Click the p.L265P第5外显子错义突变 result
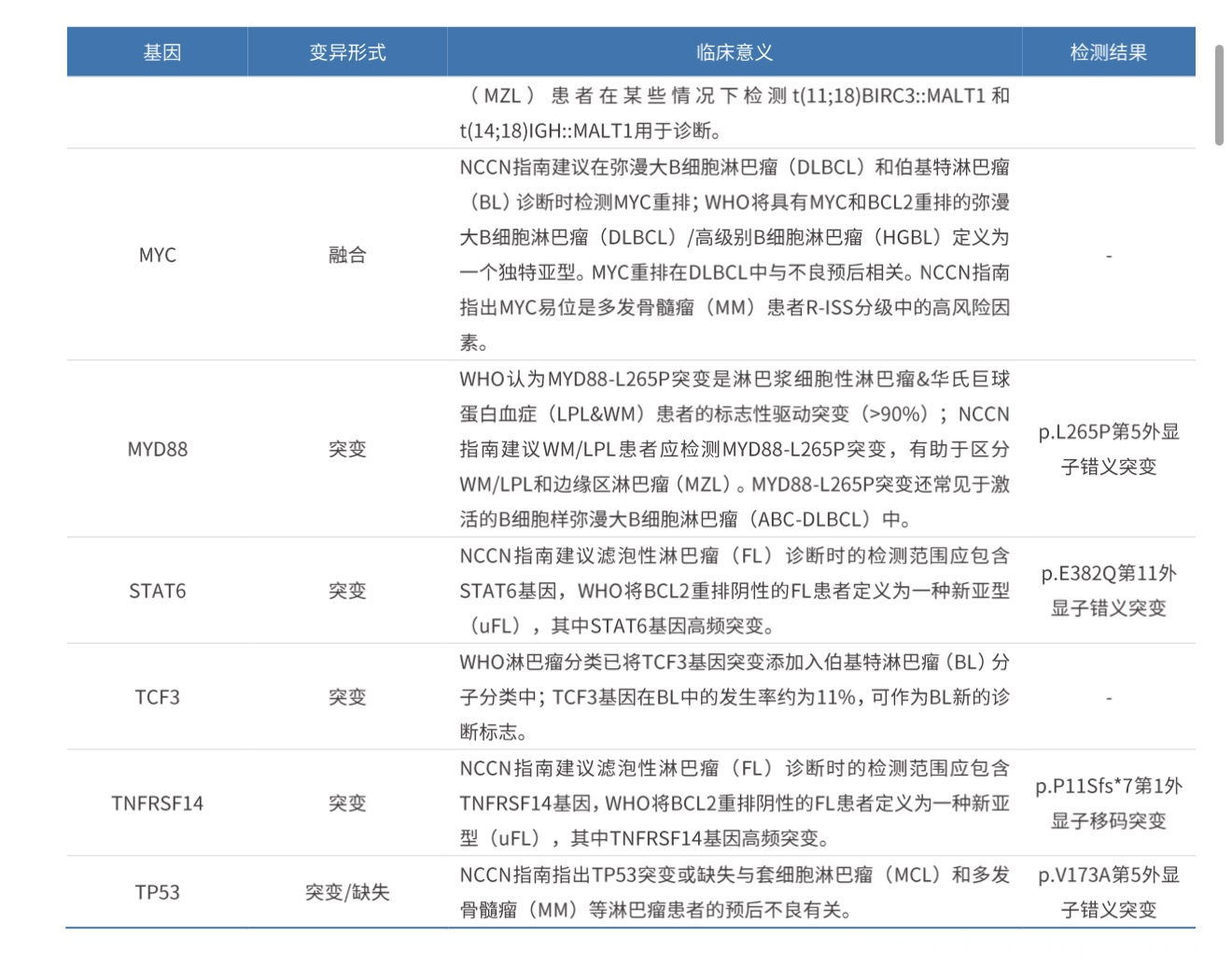 point(1109,449)
